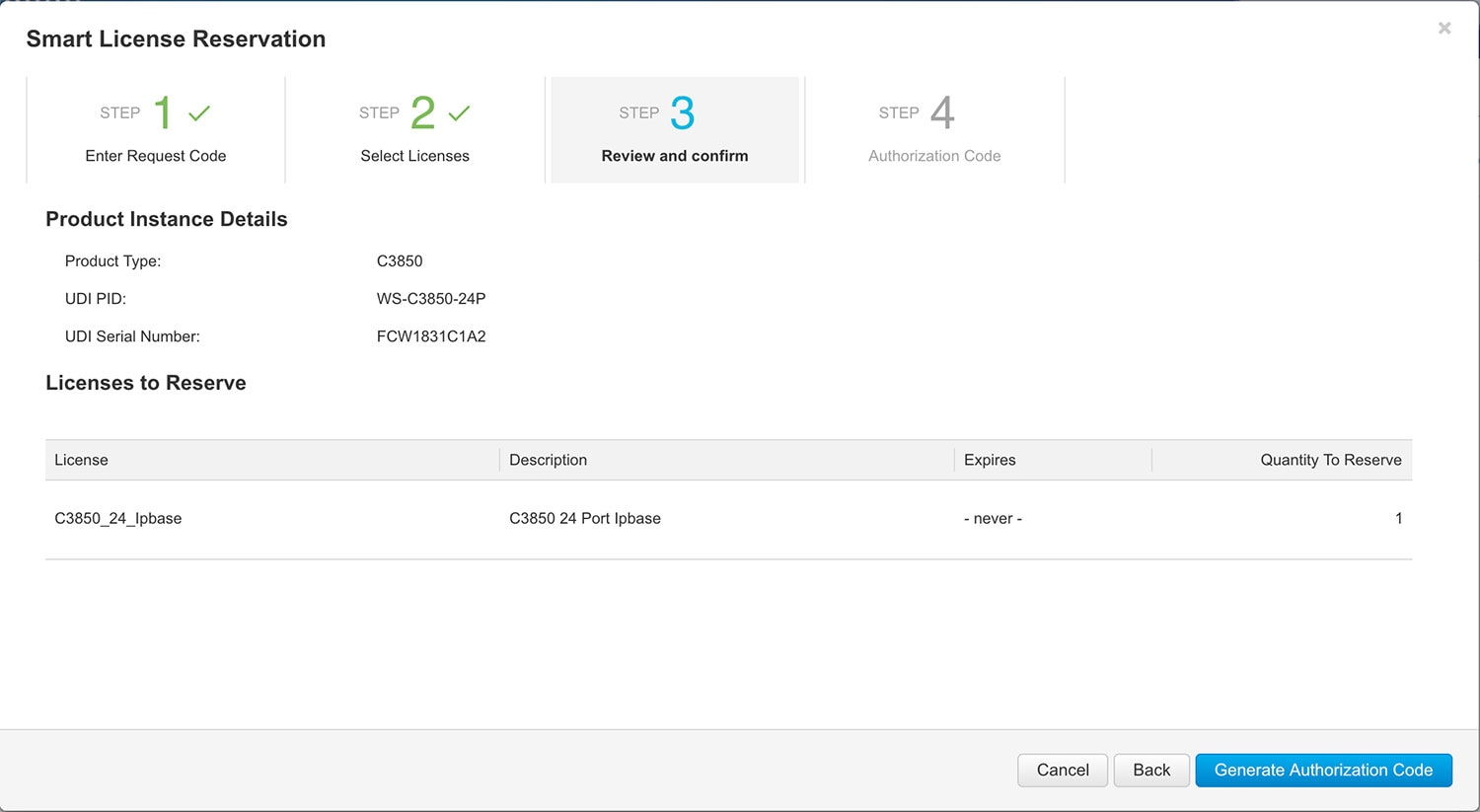Open Step 4 Authorization Code
Viewport: 1480px width, 812px height.
(935, 129)
